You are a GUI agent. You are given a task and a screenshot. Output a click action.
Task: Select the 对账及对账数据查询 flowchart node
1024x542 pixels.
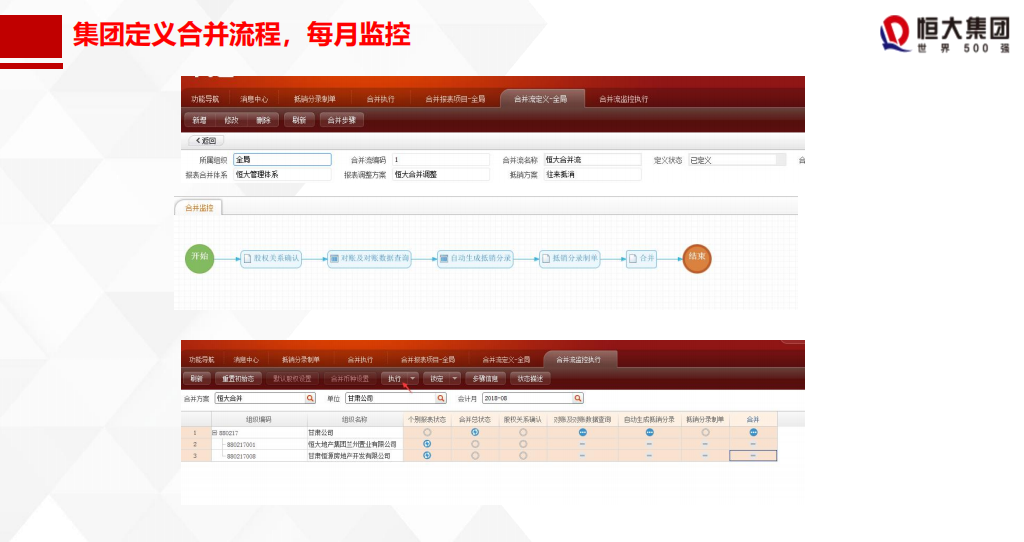pos(369,259)
